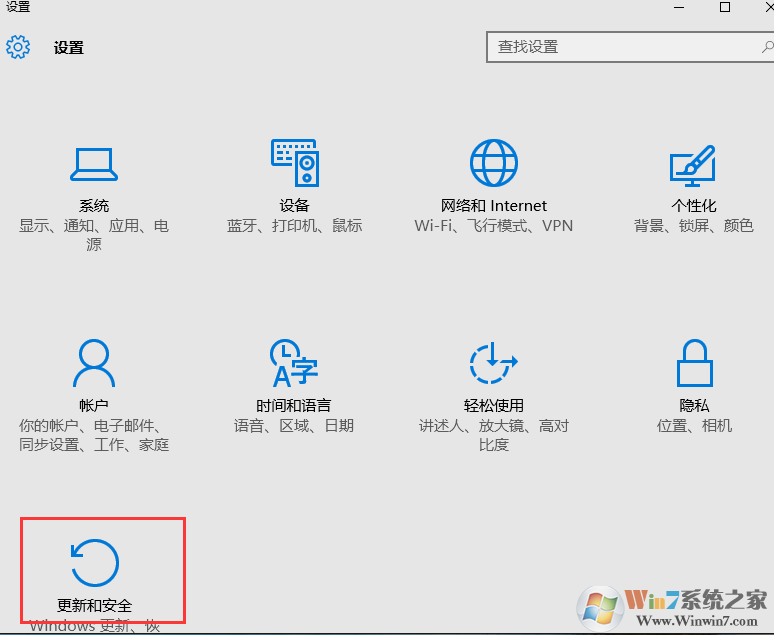Click the 隐私 (Privacy) padlock icon
The height and width of the screenshot is (635, 774).
tap(694, 363)
